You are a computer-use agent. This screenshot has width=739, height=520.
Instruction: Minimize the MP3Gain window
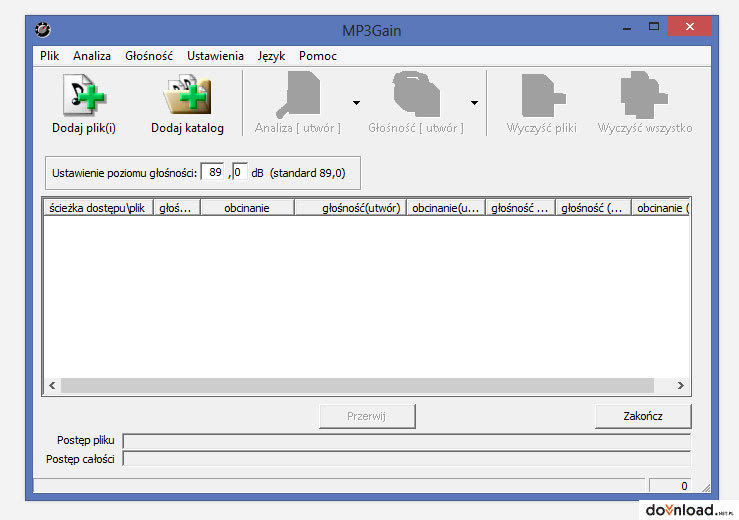click(x=626, y=27)
